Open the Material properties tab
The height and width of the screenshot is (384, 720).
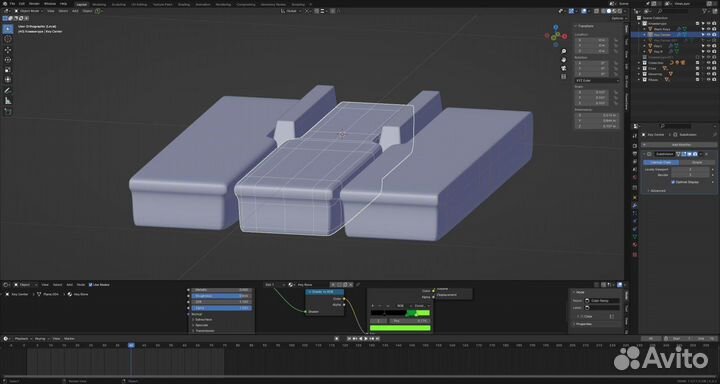pos(635,244)
